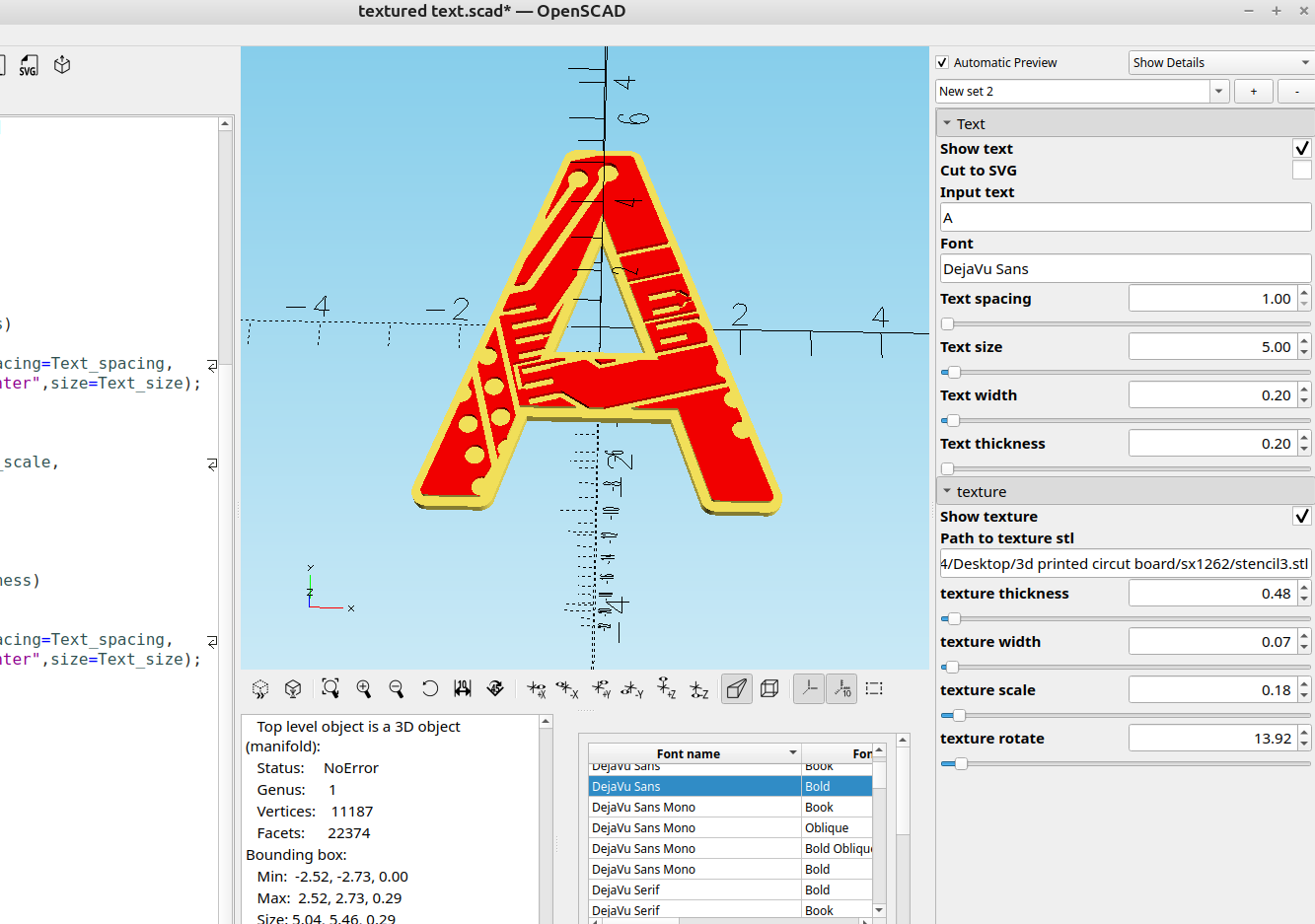Click the Zoom Out viewport icon

pyautogui.click(x=396, y=688)
